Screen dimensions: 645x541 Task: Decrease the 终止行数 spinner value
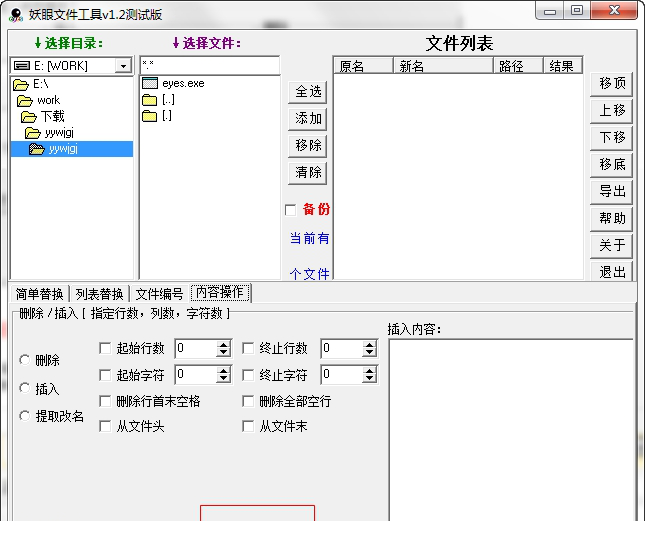pyautogui.click(x=369, y=353)
